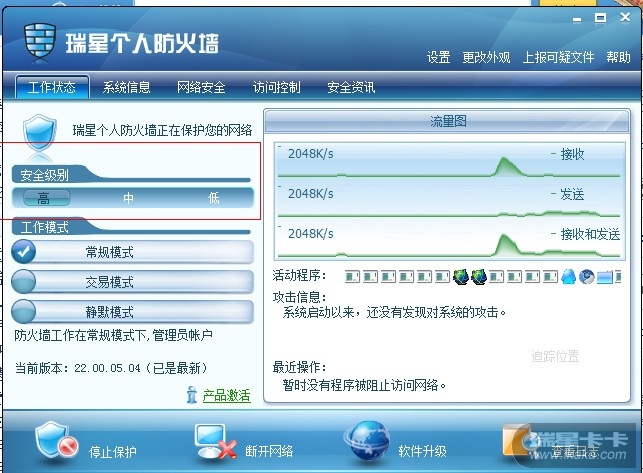Set security level to 中
The width and height of the screenshot is (643, 473).
(x=128, y=198)
